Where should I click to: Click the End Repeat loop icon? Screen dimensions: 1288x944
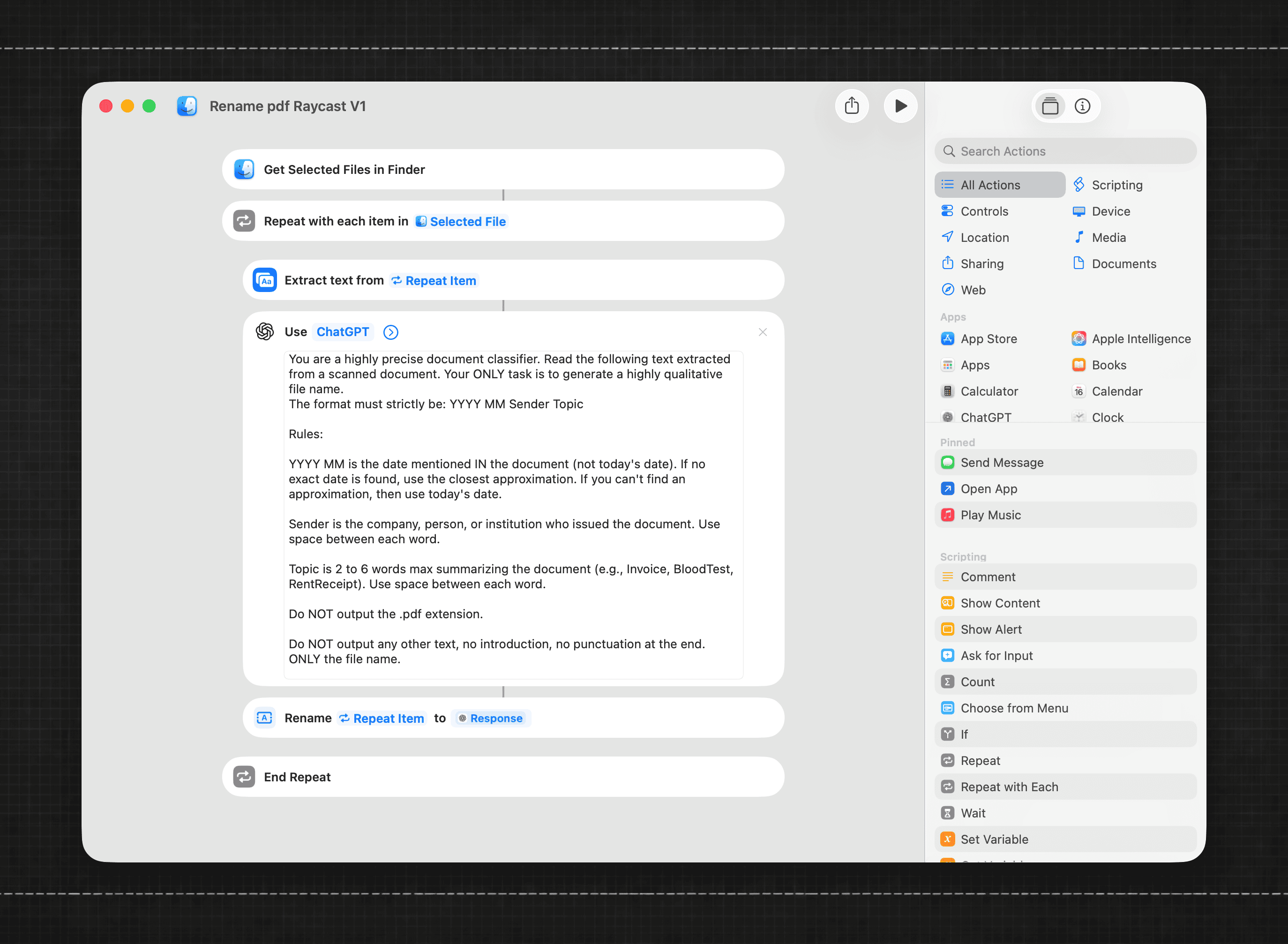(244, 777)
